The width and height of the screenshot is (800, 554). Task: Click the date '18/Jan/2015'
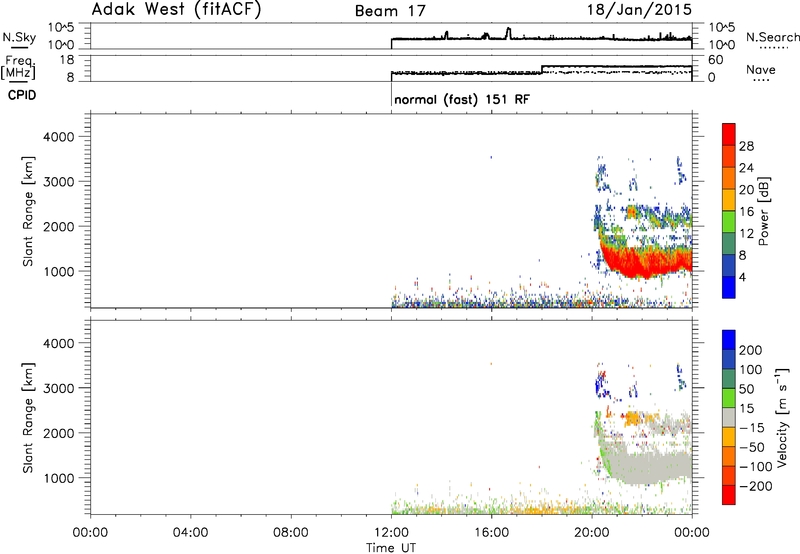tap(640, 10)
